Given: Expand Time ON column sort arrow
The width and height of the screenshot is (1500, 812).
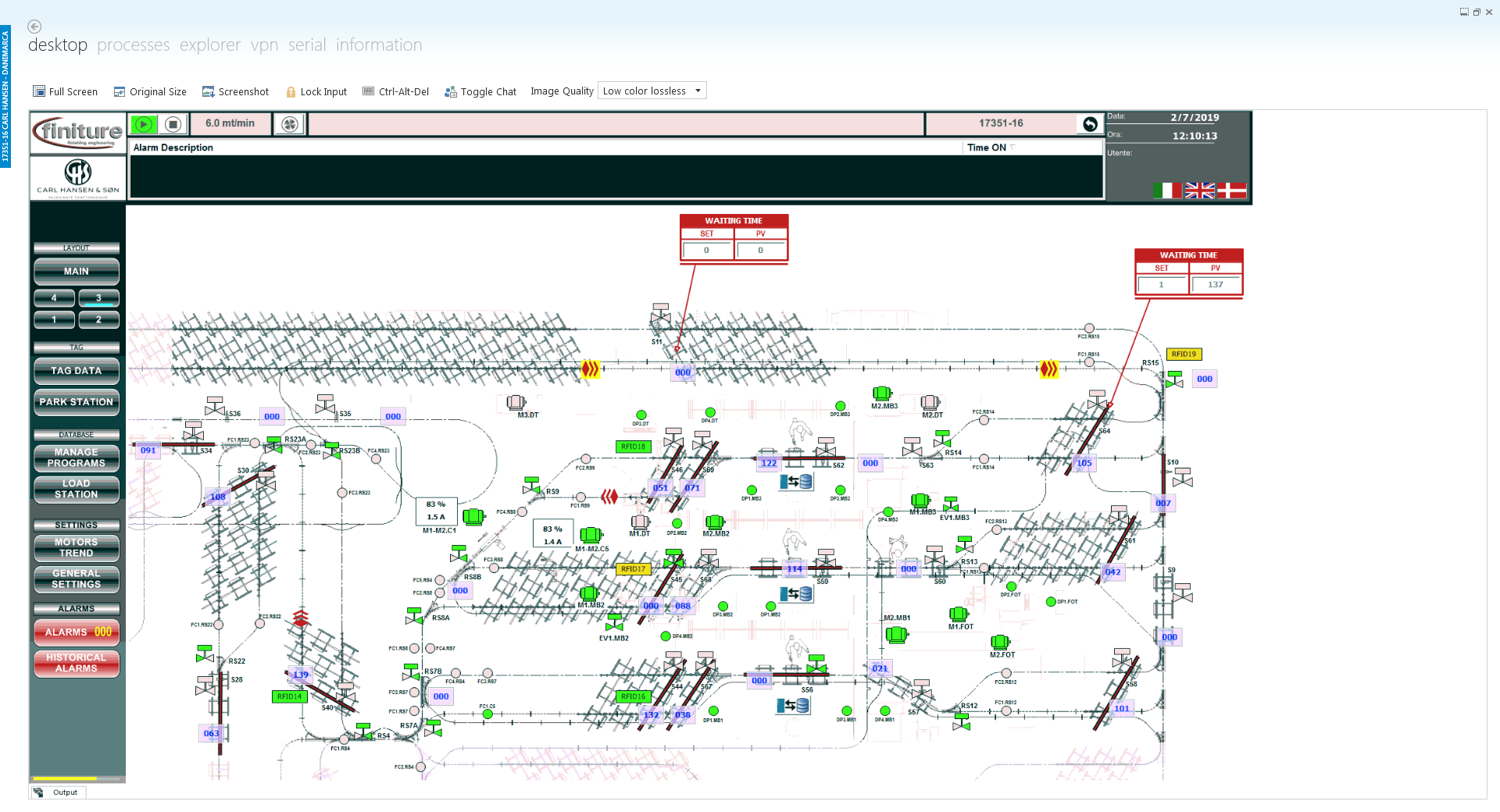Looking at the screenshot, I should tap(1012, 147).
